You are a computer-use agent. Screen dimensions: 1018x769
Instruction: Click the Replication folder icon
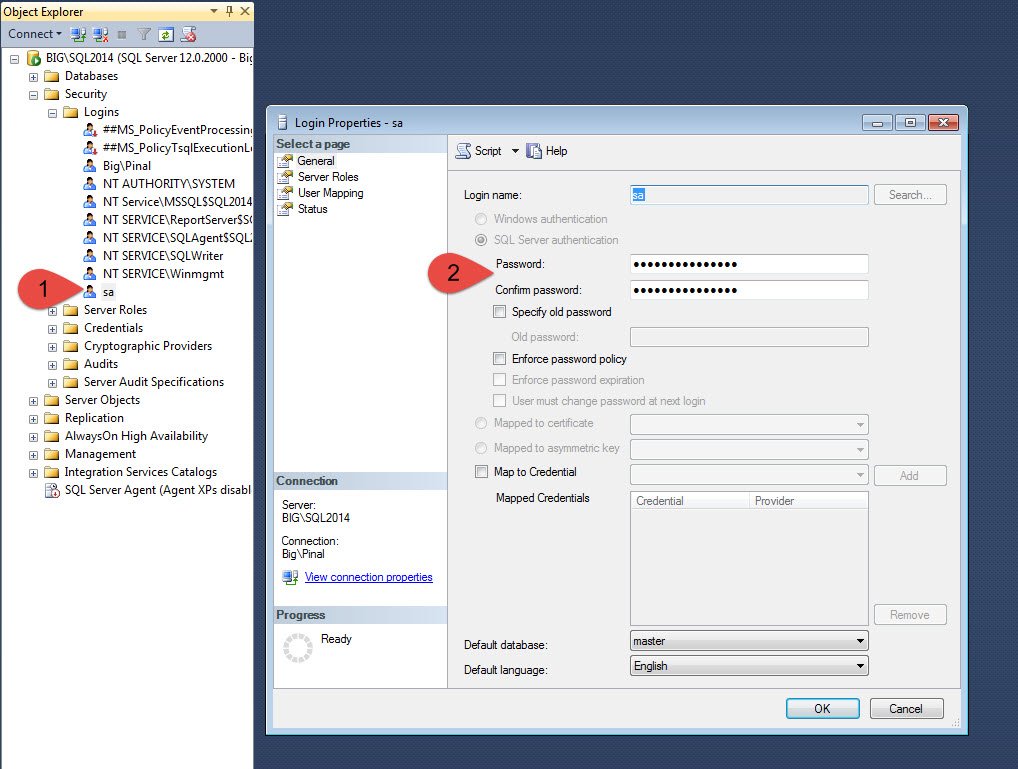[51, 418]
